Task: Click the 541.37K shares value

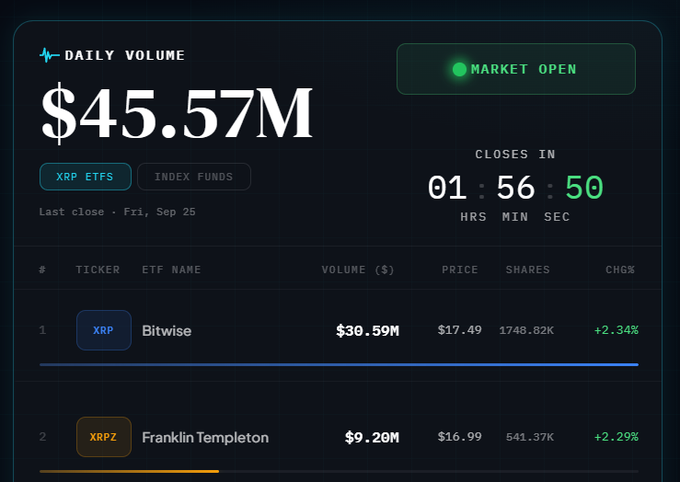Action: pos(530,437)
